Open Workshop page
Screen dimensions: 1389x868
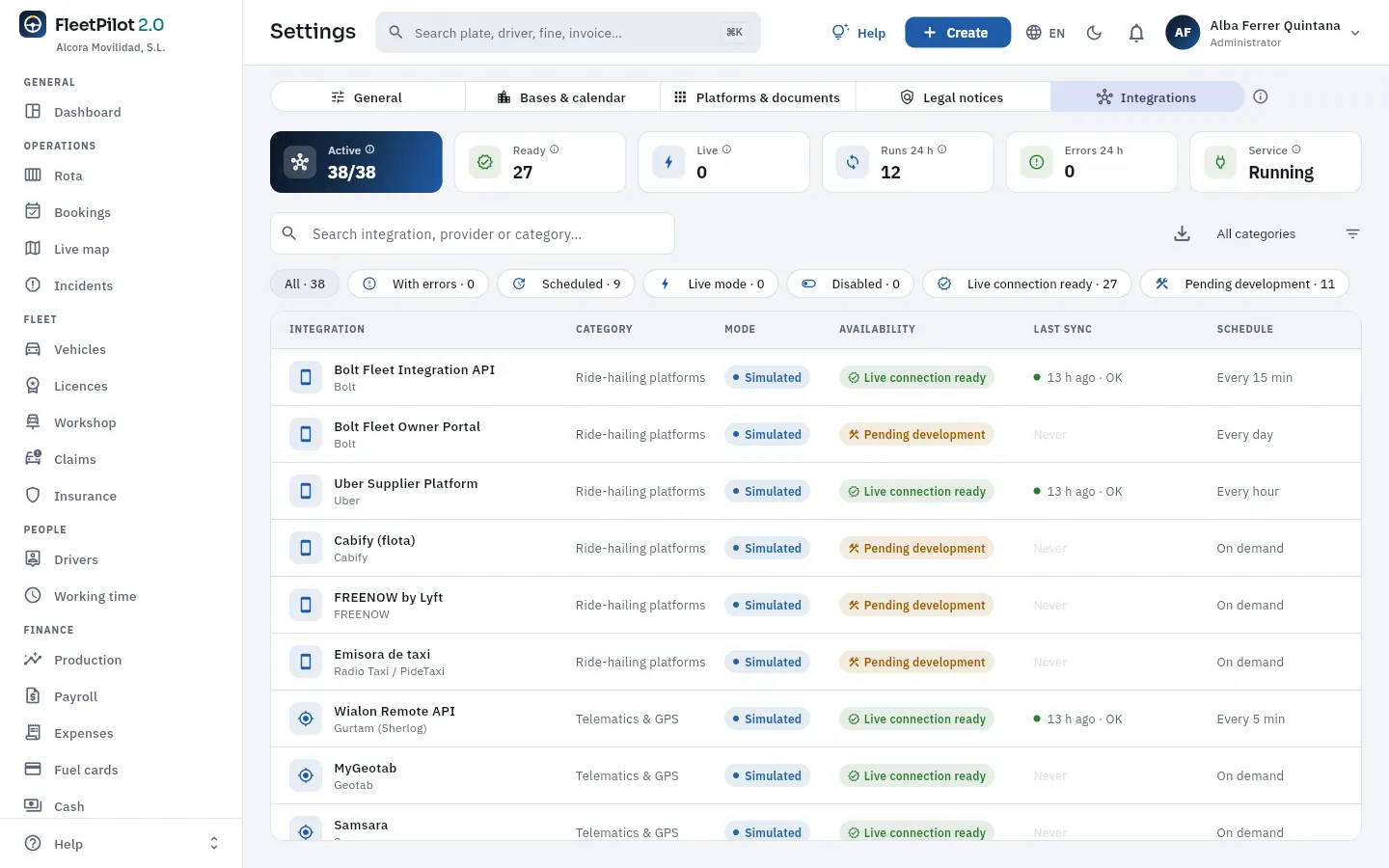121,422
